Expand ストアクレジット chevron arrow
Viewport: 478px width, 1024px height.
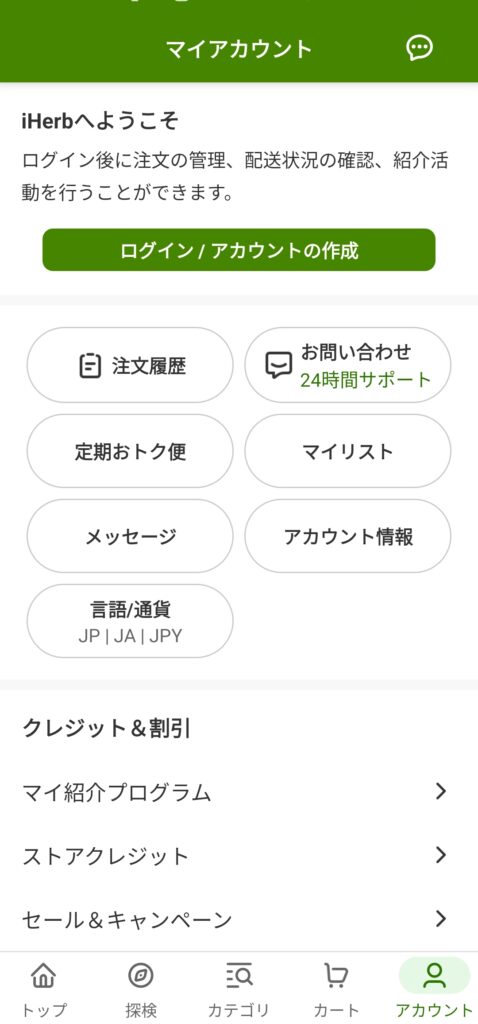coord(441,855)
